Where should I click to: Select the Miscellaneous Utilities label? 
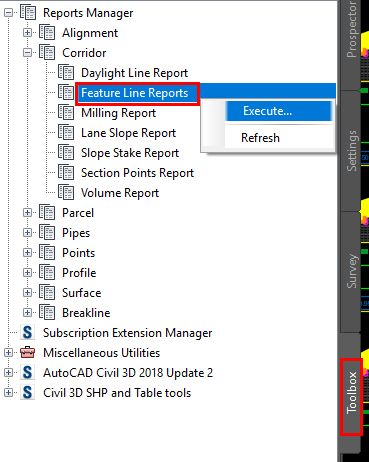tap(102, 353)
